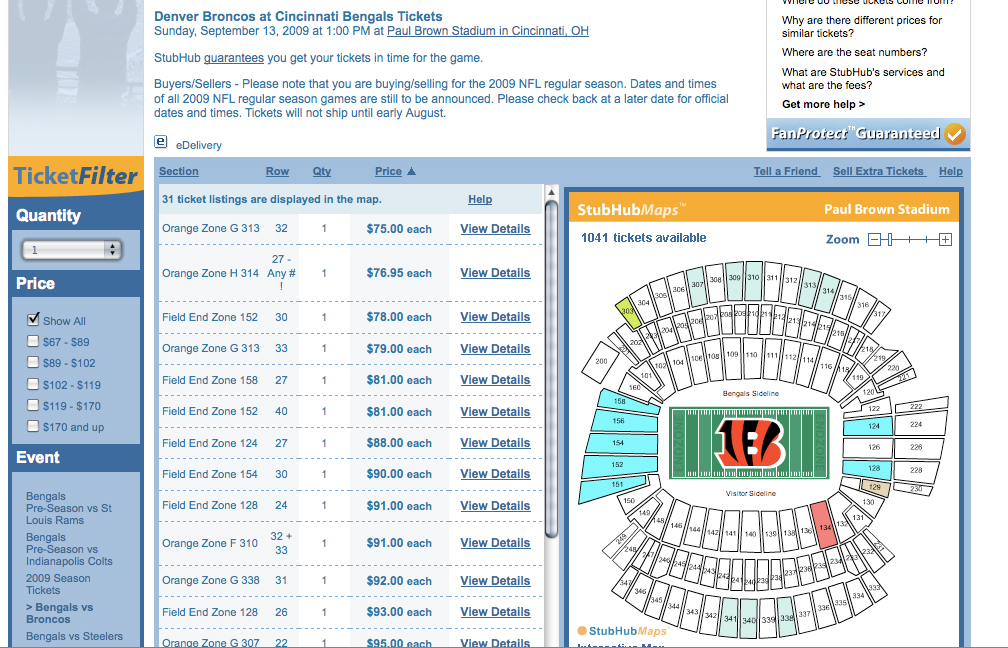
Task: Select yellow-green section 303 on stadium map
Action: point(628,312)
